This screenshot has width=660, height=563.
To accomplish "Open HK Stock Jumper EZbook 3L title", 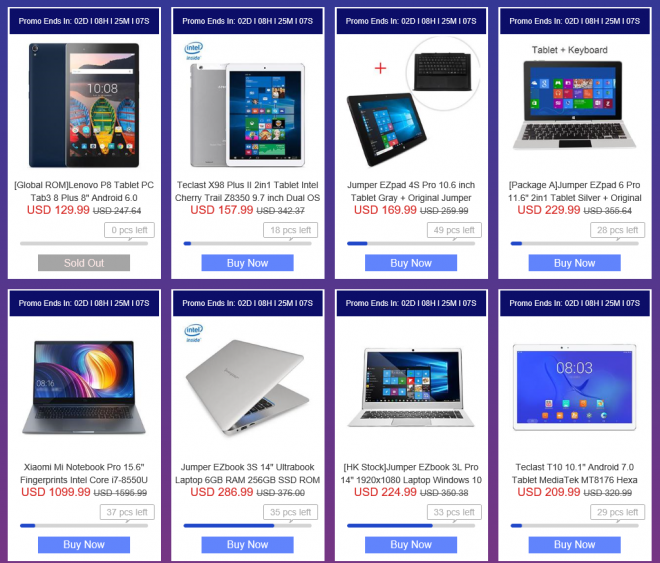I will [x=411, y=473].
